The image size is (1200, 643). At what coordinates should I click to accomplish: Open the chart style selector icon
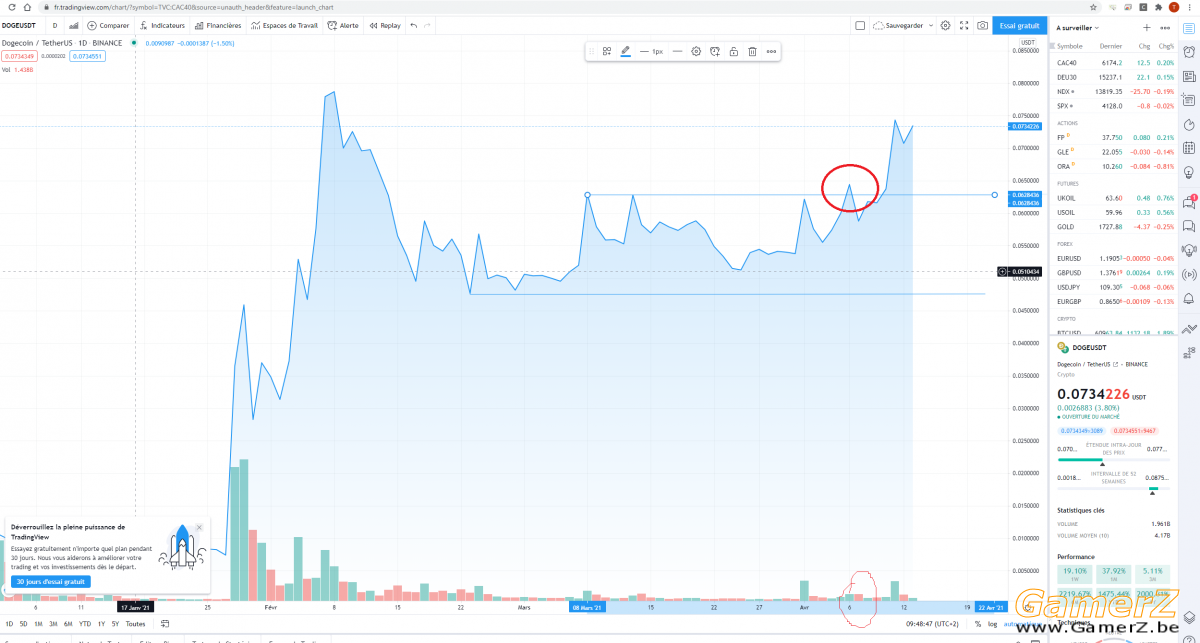coord(73,25)
